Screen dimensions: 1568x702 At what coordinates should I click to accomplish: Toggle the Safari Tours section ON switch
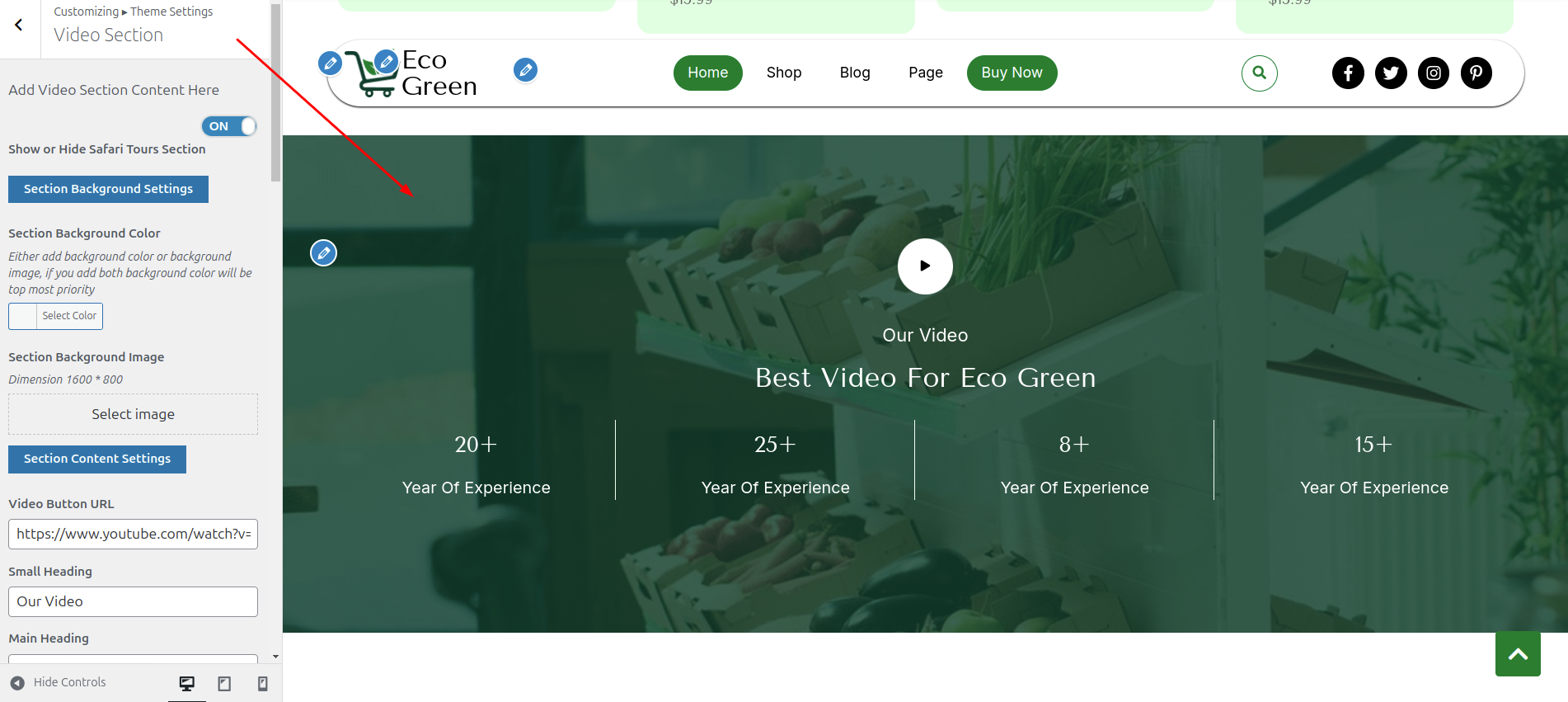coord(229,126)
